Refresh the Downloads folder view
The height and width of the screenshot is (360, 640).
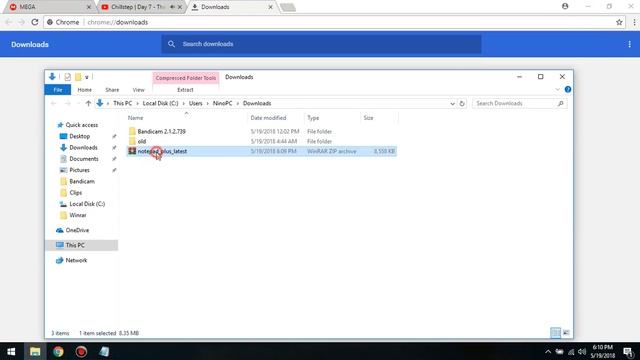point(462,104)
